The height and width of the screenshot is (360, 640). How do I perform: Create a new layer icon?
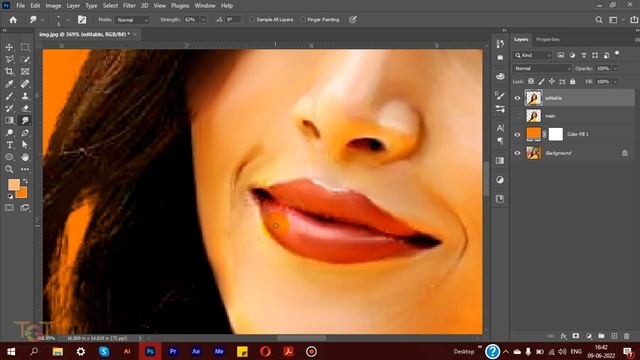[x=614, y=336]
